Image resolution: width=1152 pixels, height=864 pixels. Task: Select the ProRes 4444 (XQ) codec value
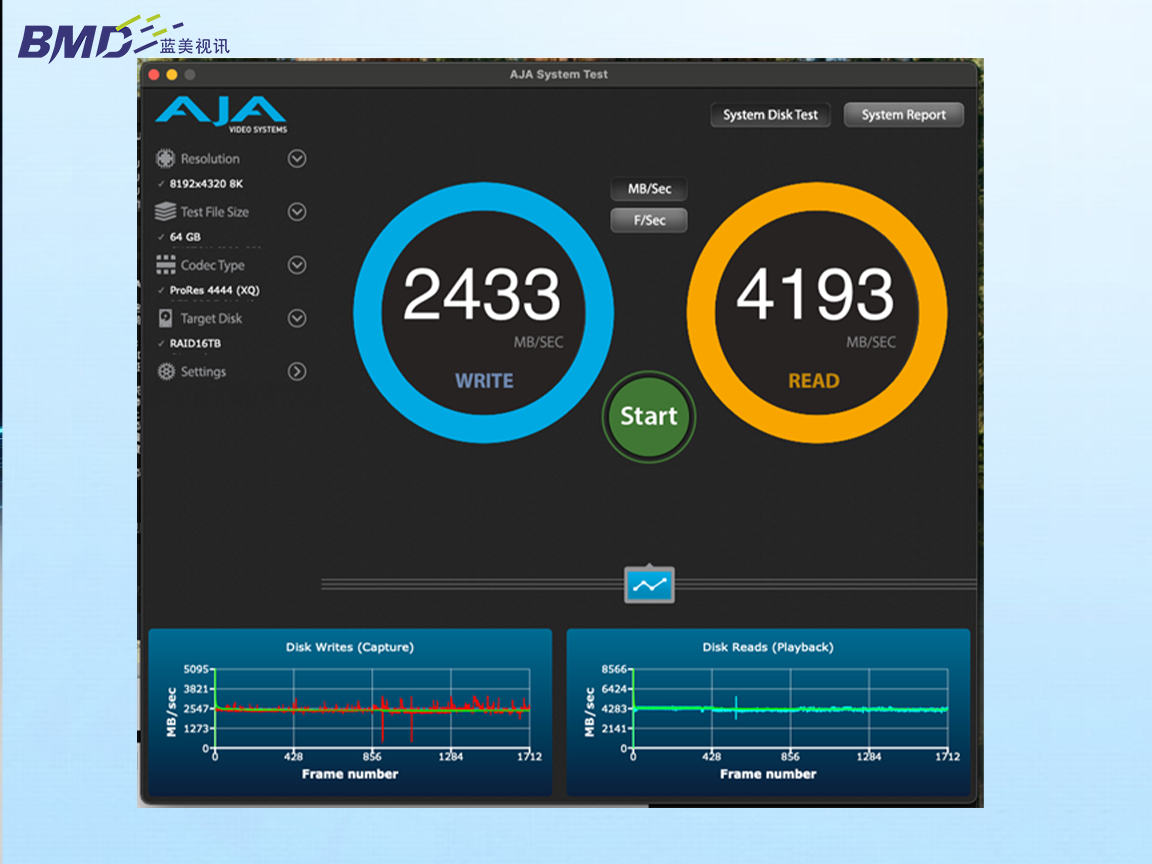click(x=215, y=290)
